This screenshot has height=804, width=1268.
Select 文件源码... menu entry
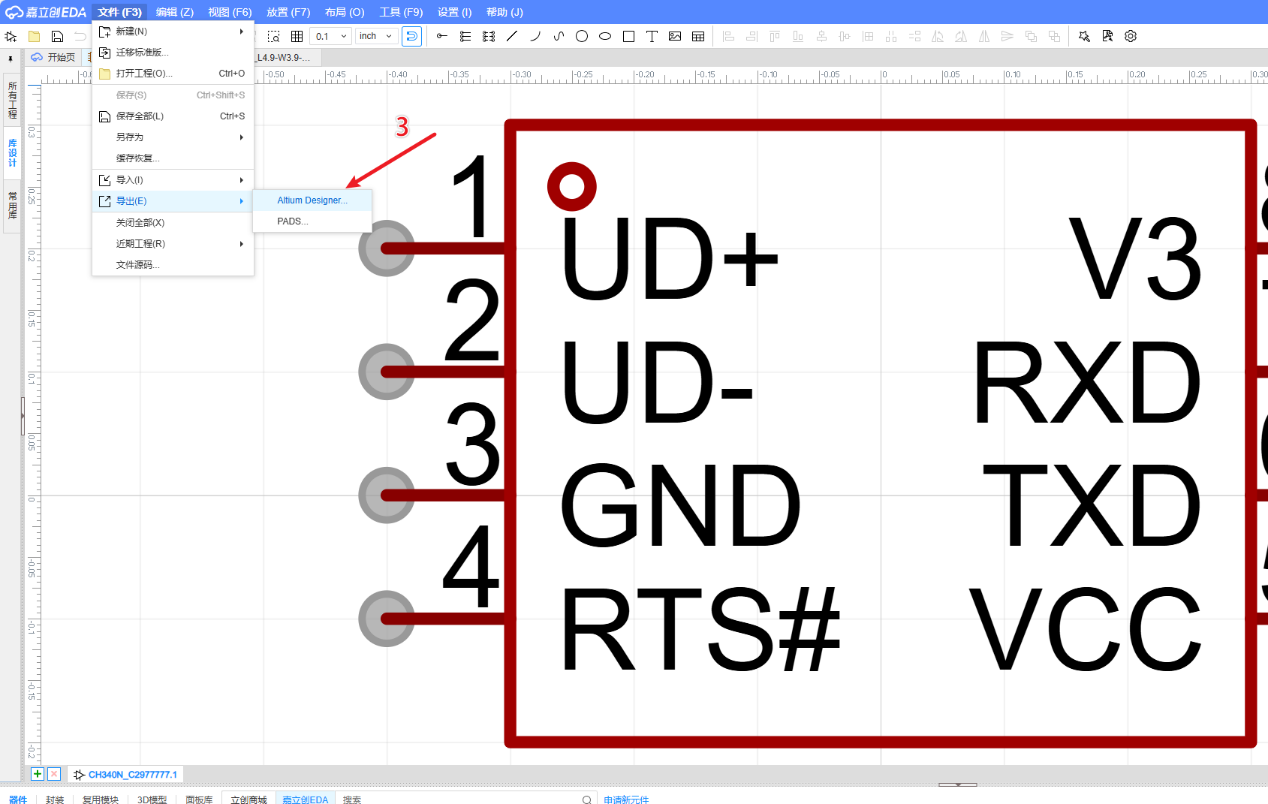[173, 265]
